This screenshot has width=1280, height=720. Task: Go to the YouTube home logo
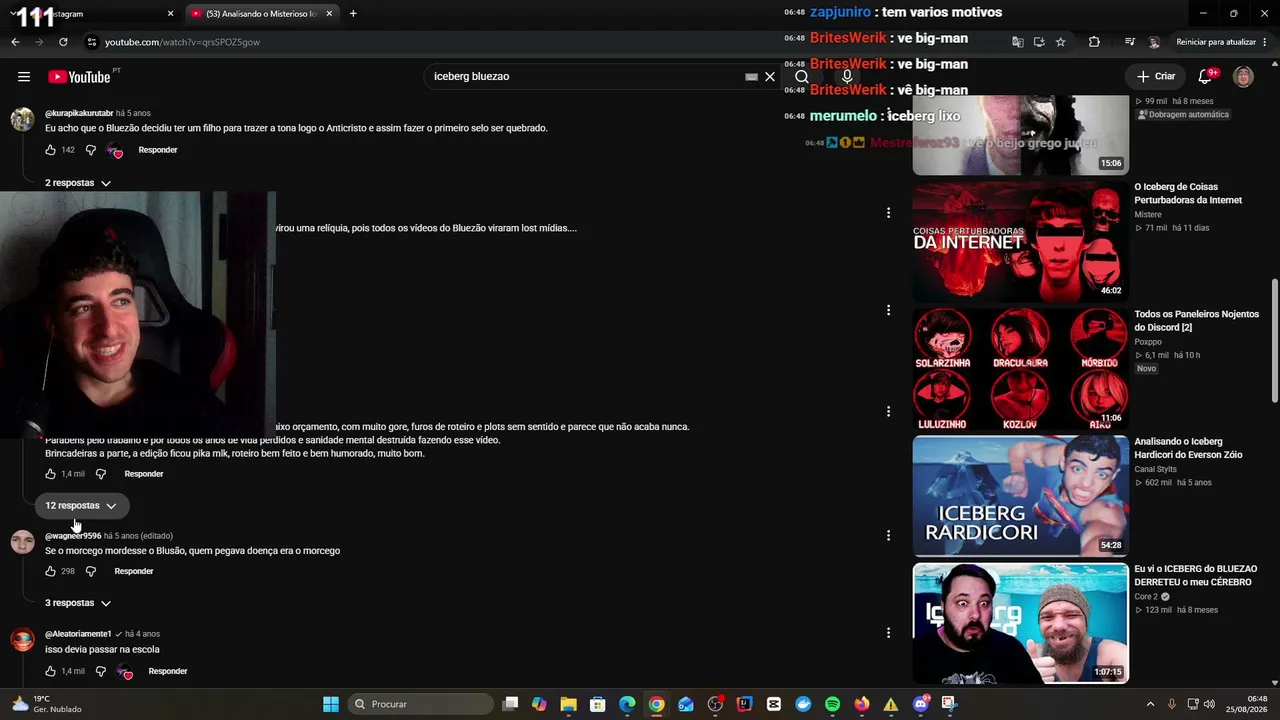point(79,77)
